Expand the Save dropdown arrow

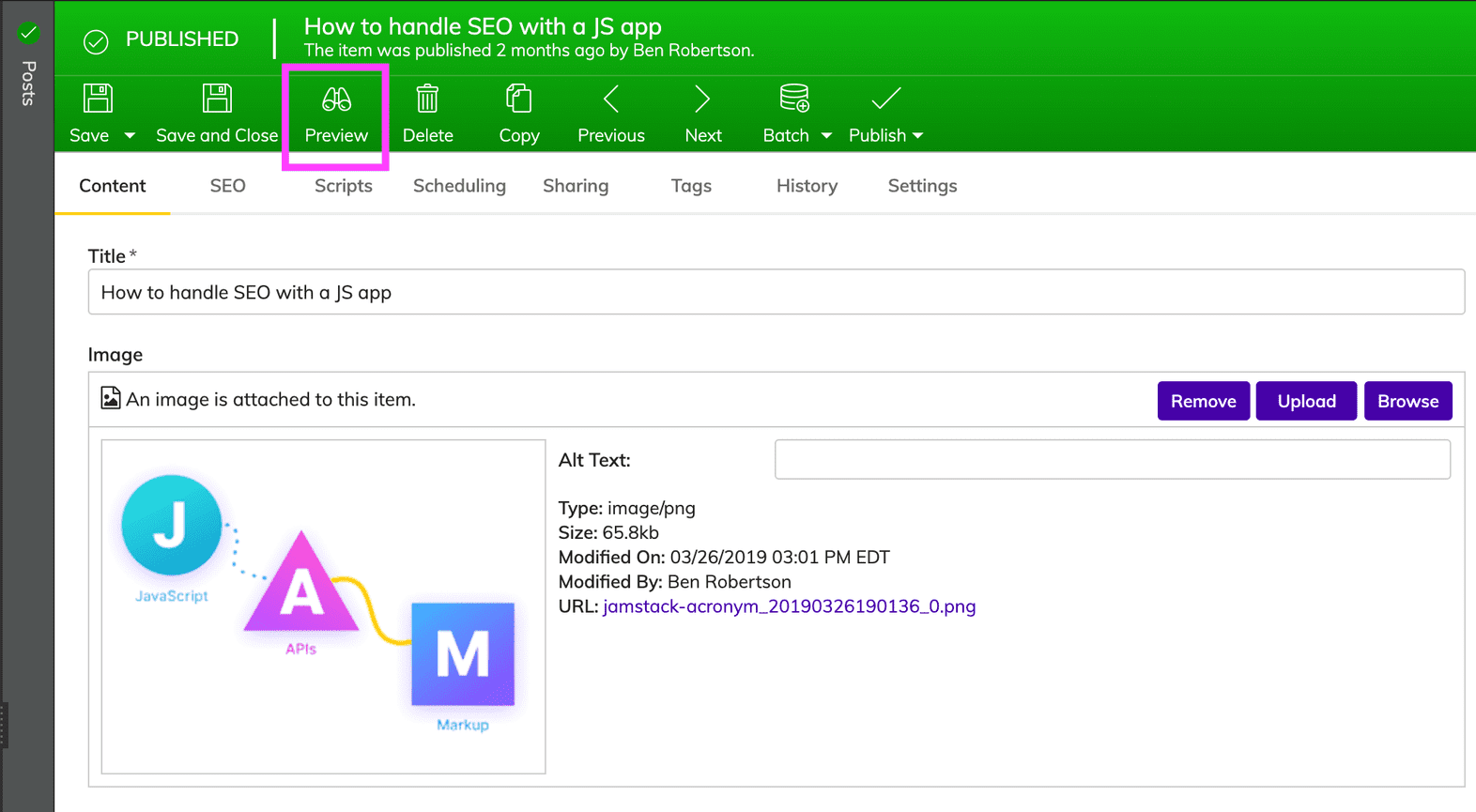[x=130, y=136]
